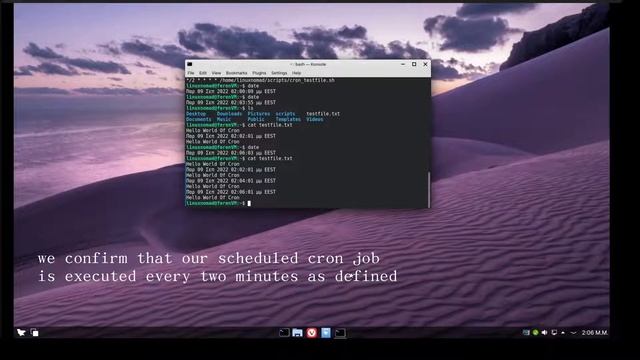Click the 'scripts' folder name in terminal

(285, 114)
